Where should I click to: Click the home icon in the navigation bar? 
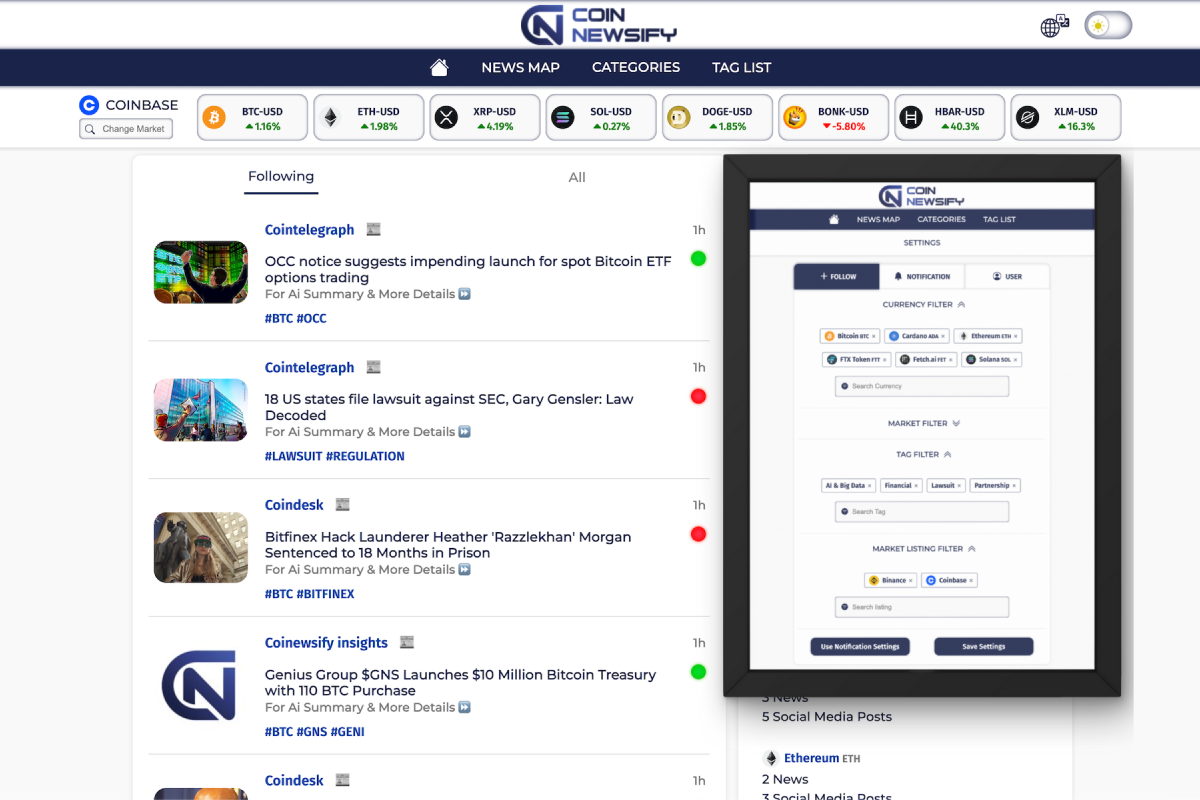[x=438, y=67]
